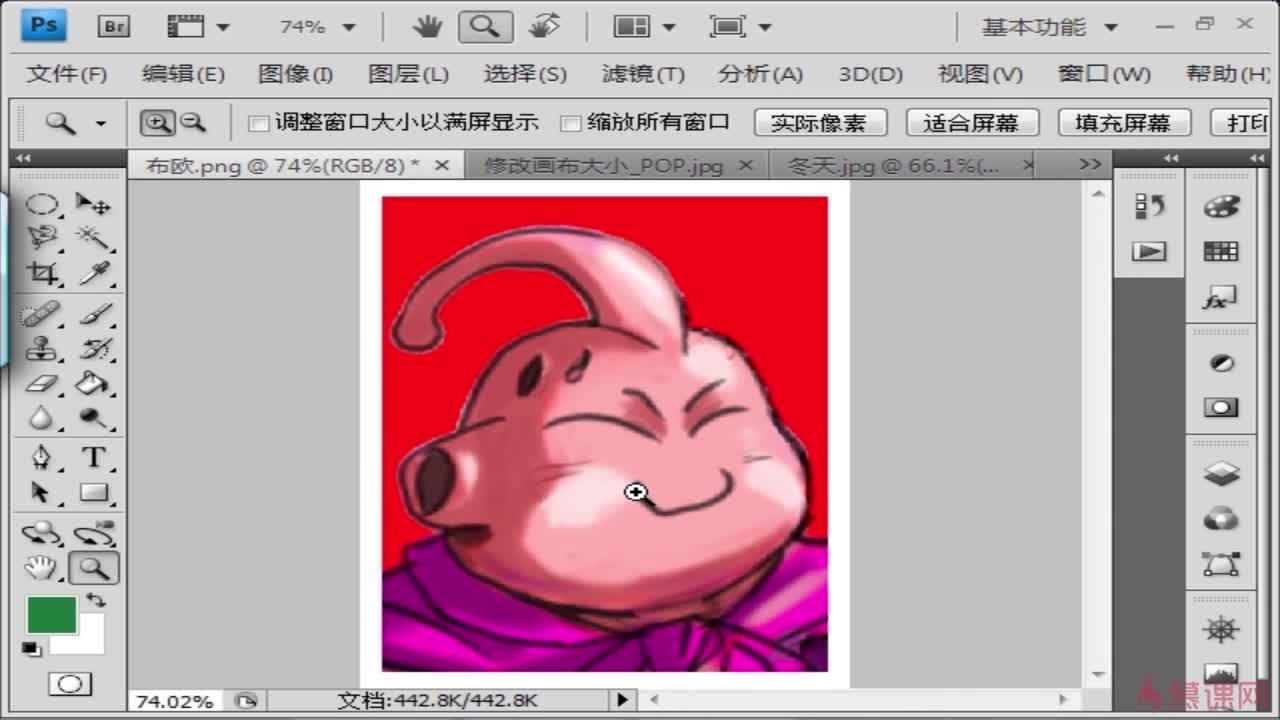Select the Eraser tool
Image resolution: width=1280 pixels, height=720 pixels.
click(x=41, y=383)
